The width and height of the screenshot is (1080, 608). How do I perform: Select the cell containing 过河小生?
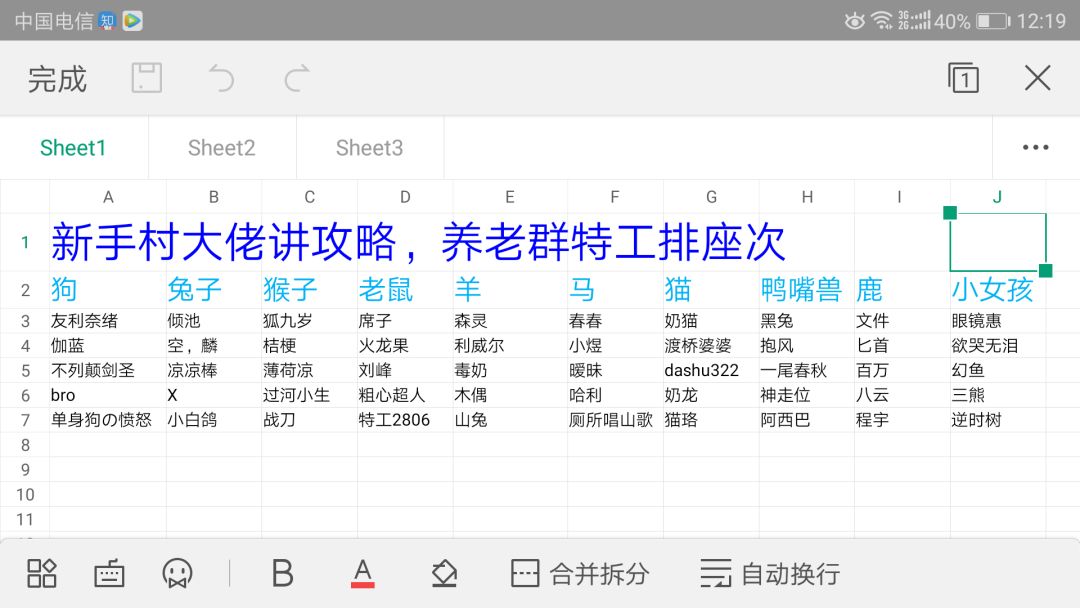coord(309,395)
